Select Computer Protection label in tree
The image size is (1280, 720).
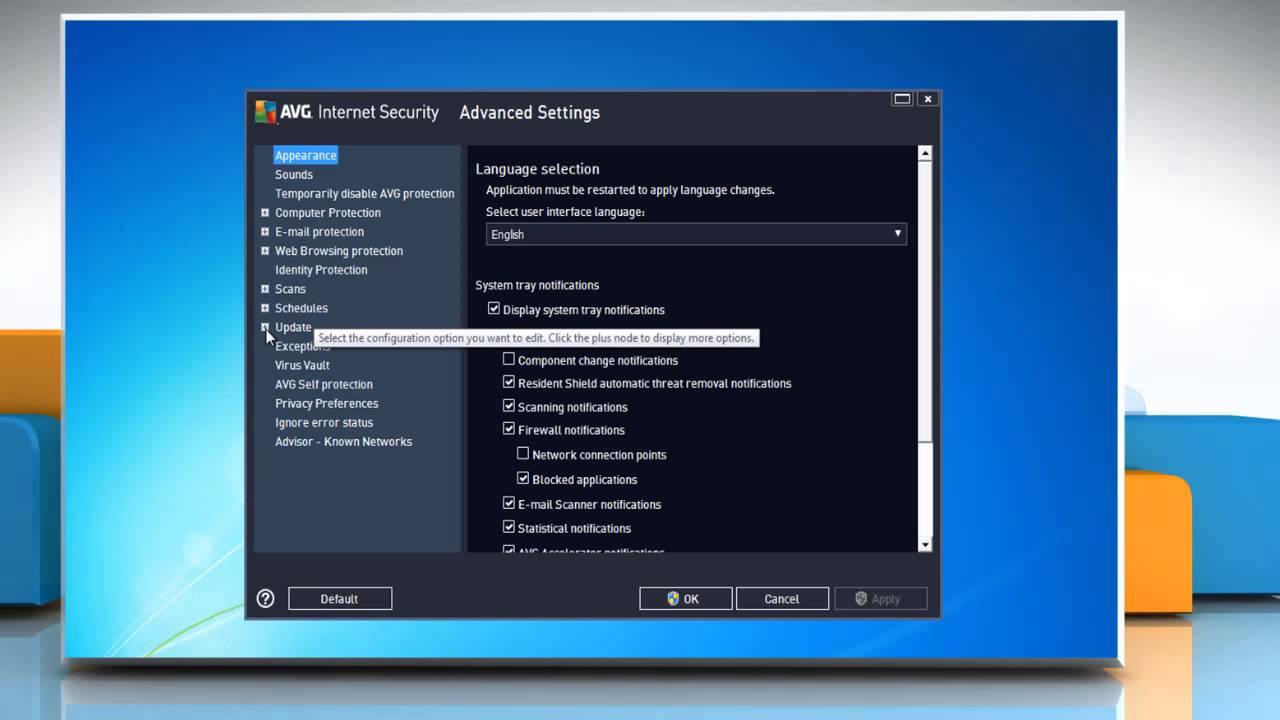coord(328,212)
